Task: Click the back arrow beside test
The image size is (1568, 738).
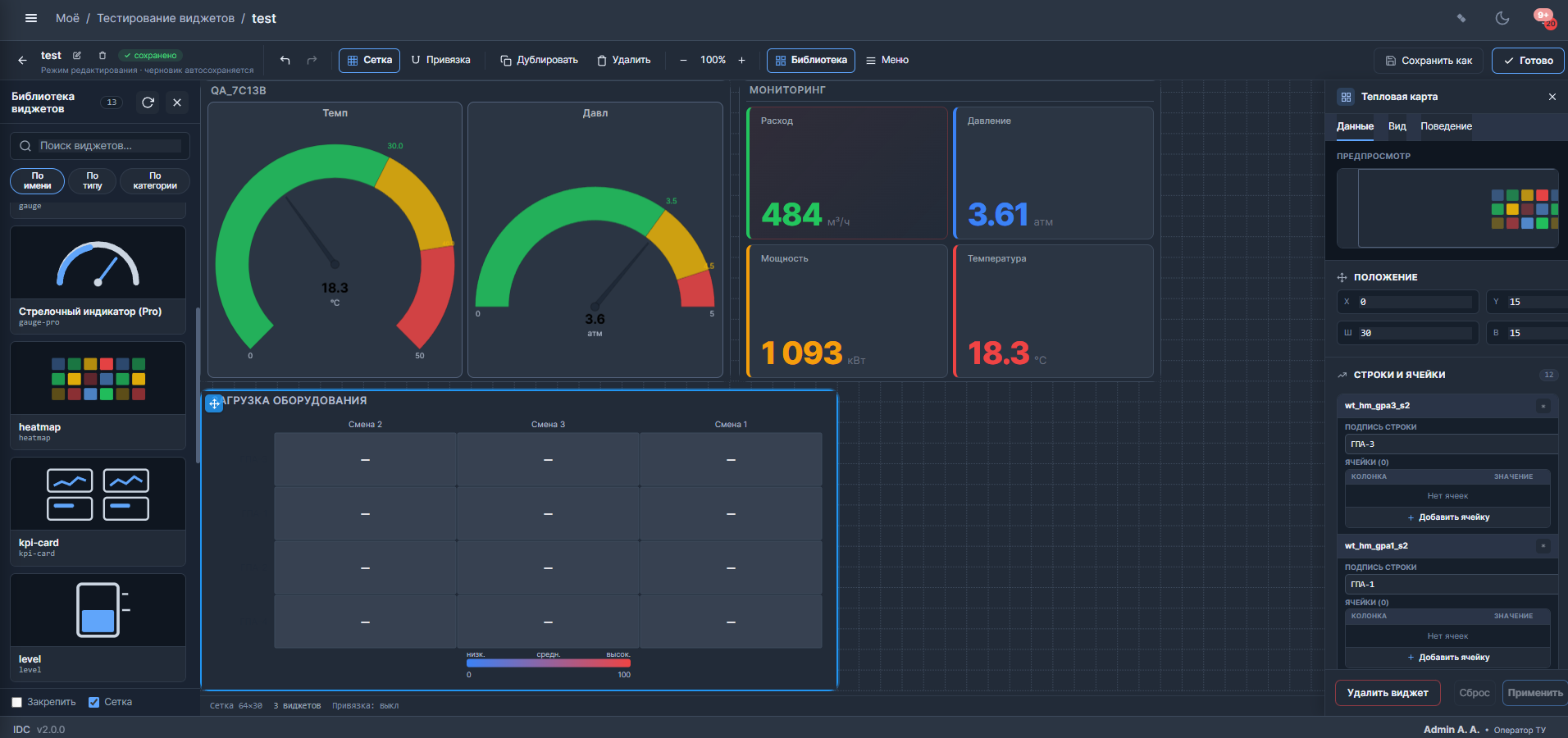Action: (22, 60)
